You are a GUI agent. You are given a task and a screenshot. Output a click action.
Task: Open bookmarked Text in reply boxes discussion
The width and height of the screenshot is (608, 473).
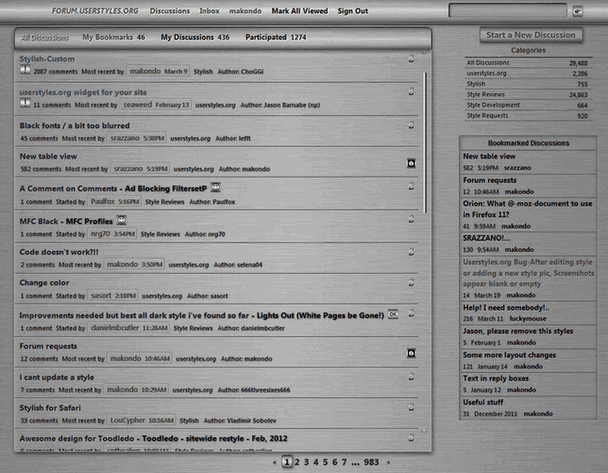[496, 378]
